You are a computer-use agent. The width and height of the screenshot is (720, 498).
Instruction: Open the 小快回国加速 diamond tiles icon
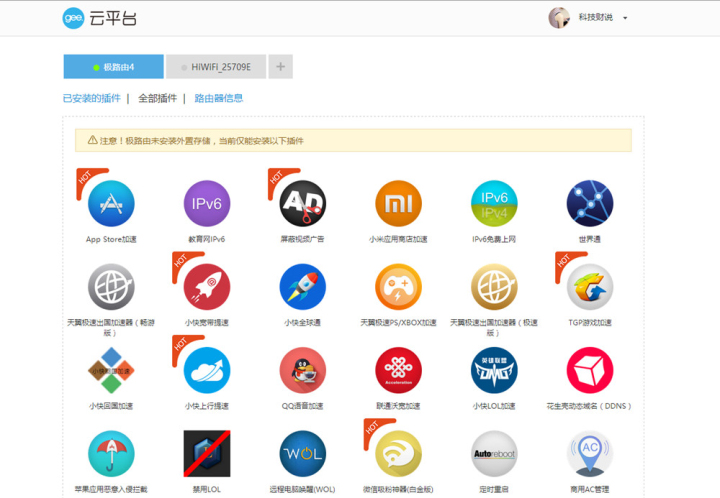coord(111,370)
